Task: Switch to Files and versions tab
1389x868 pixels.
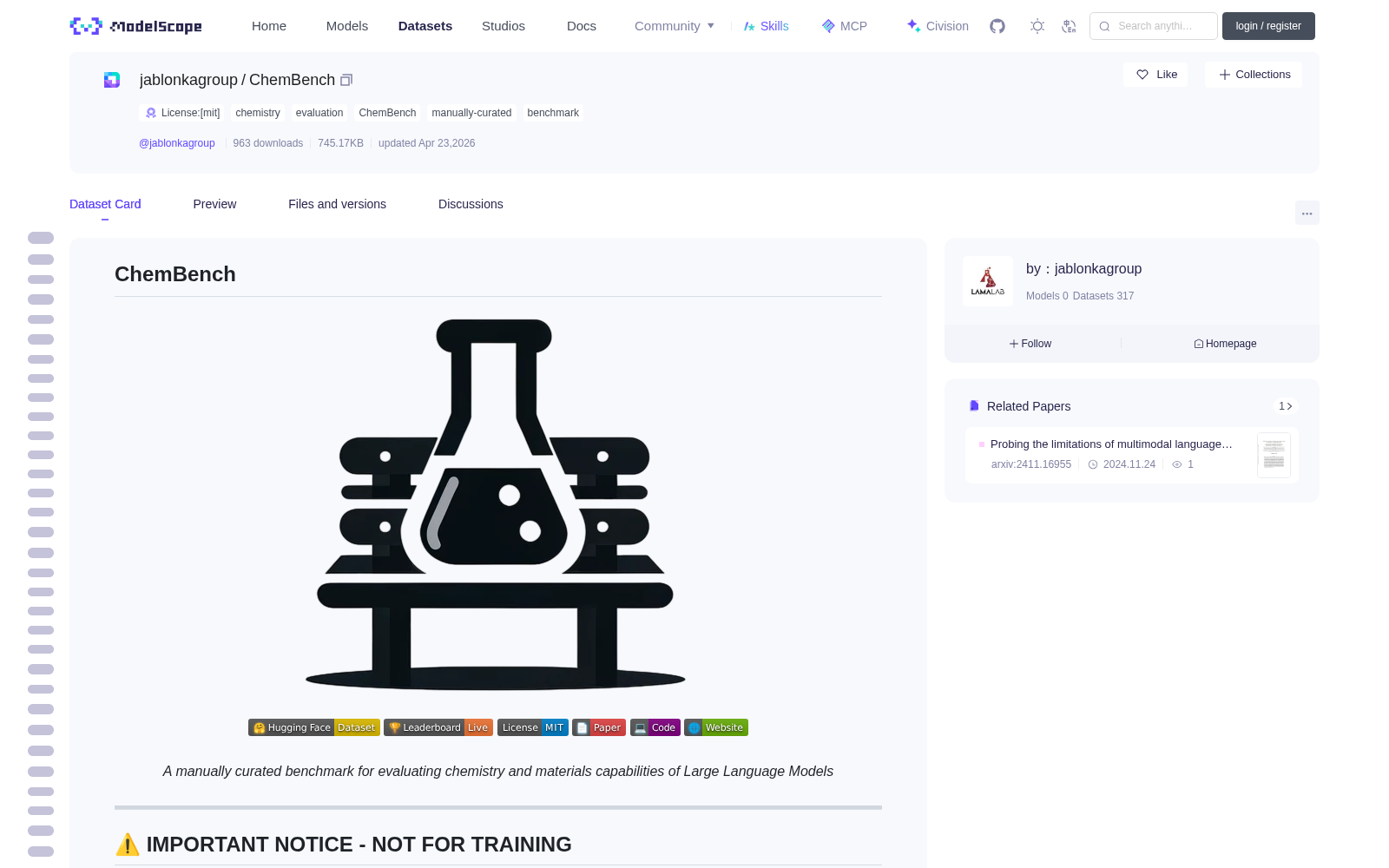Action: [337, 204]
